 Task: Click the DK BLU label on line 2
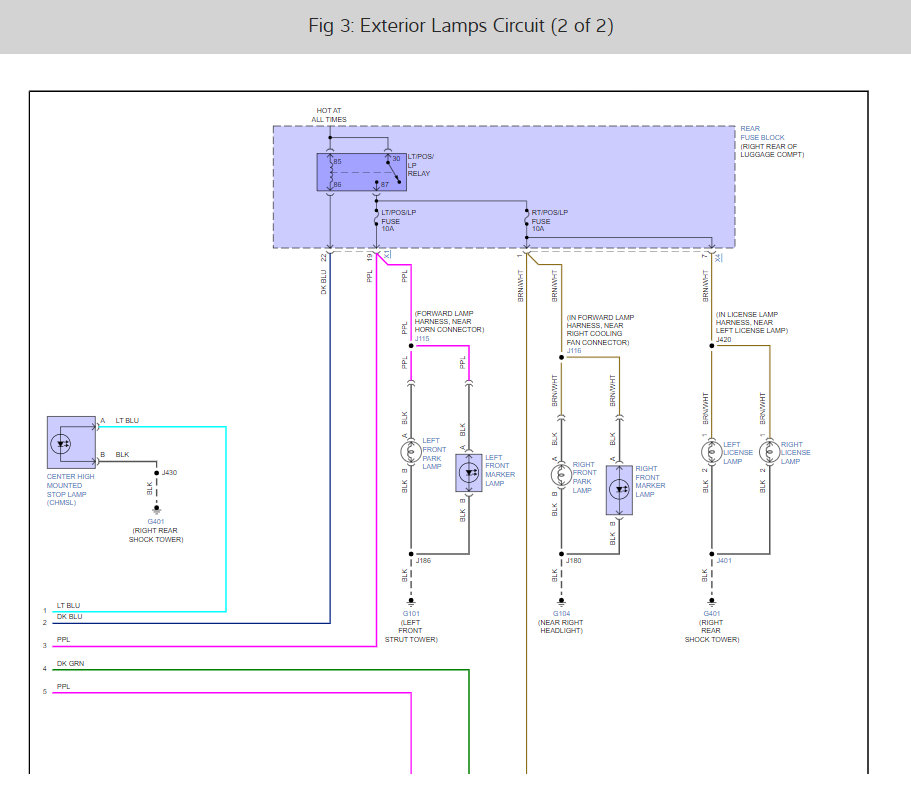(x=69, y=617)
